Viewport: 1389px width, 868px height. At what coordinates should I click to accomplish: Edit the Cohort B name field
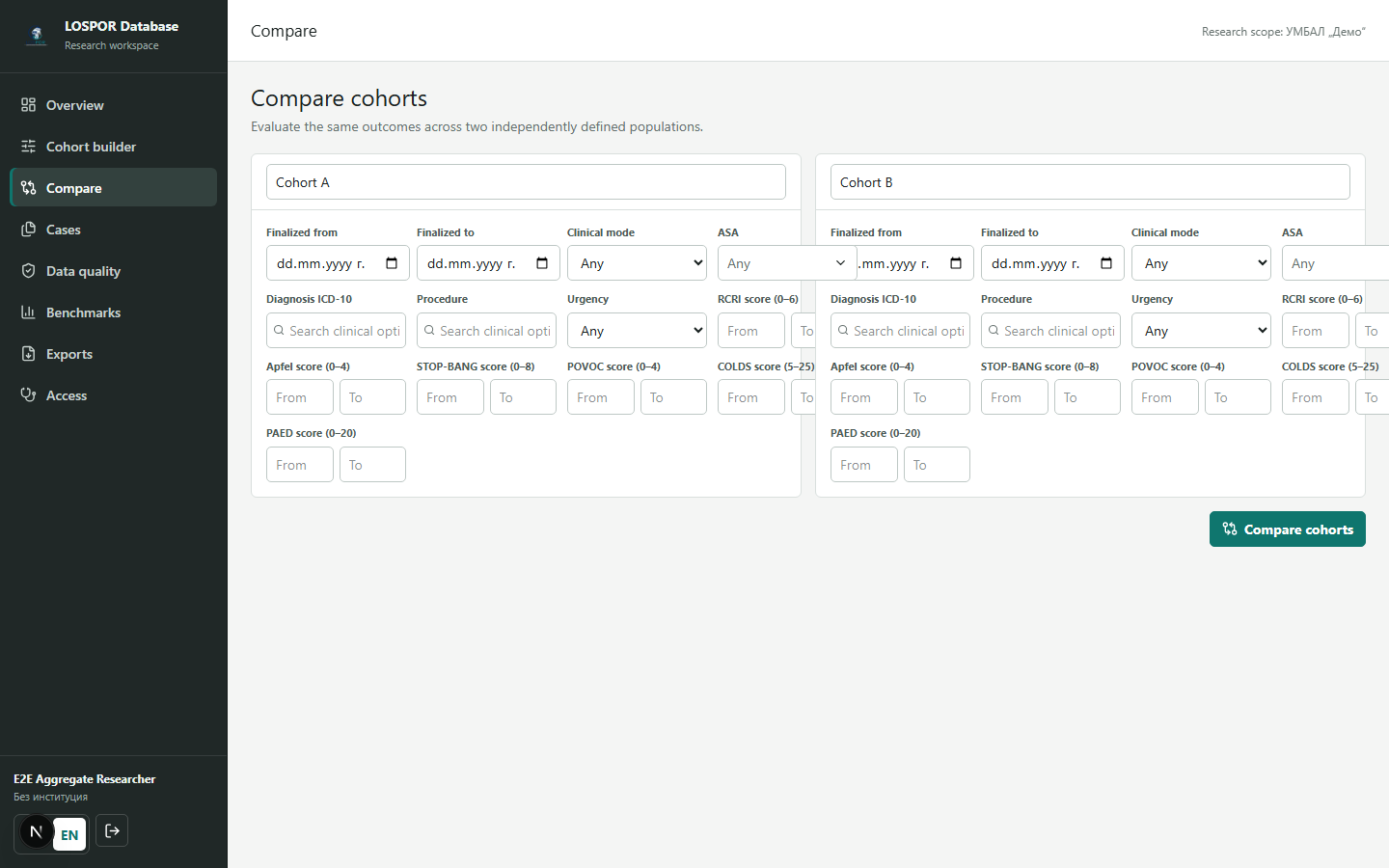tap(1090, 182)
